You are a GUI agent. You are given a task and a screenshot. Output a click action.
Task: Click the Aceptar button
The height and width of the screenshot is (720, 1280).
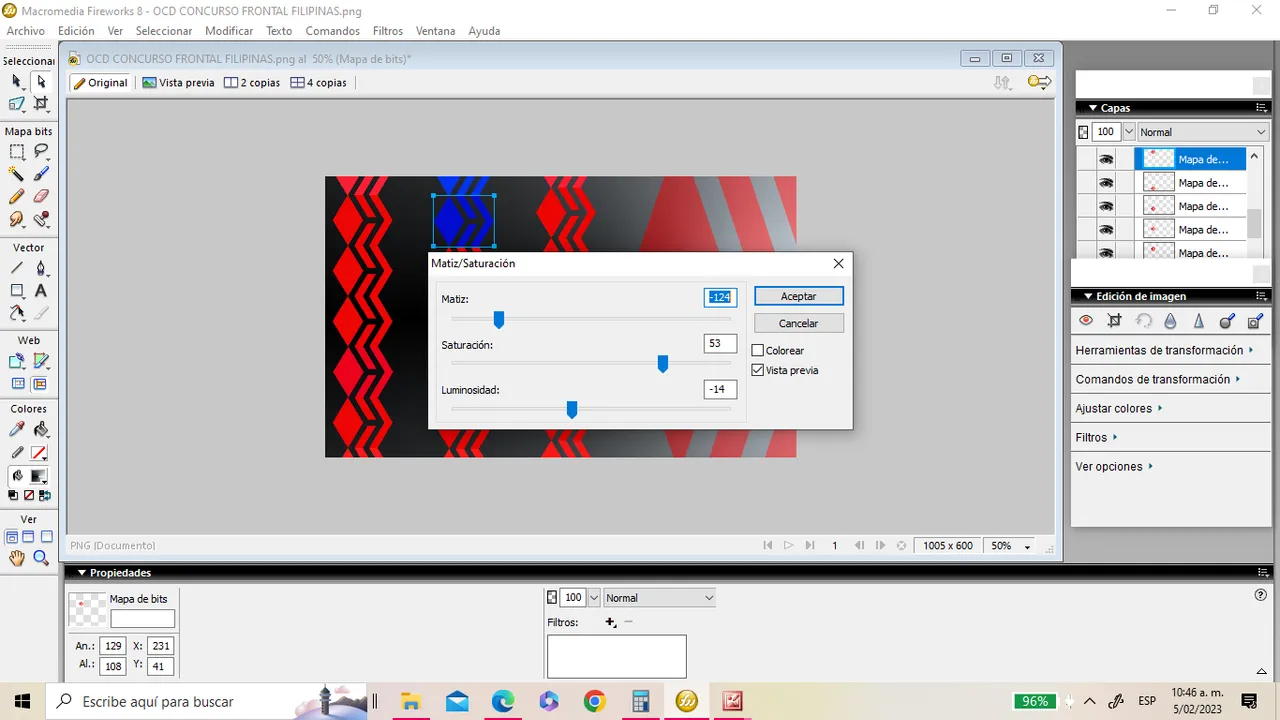tap(799, 296)
